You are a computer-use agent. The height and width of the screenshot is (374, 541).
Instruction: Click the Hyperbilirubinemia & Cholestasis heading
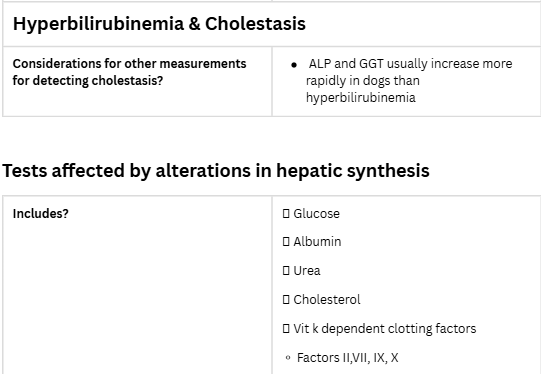tap(159, 24)
